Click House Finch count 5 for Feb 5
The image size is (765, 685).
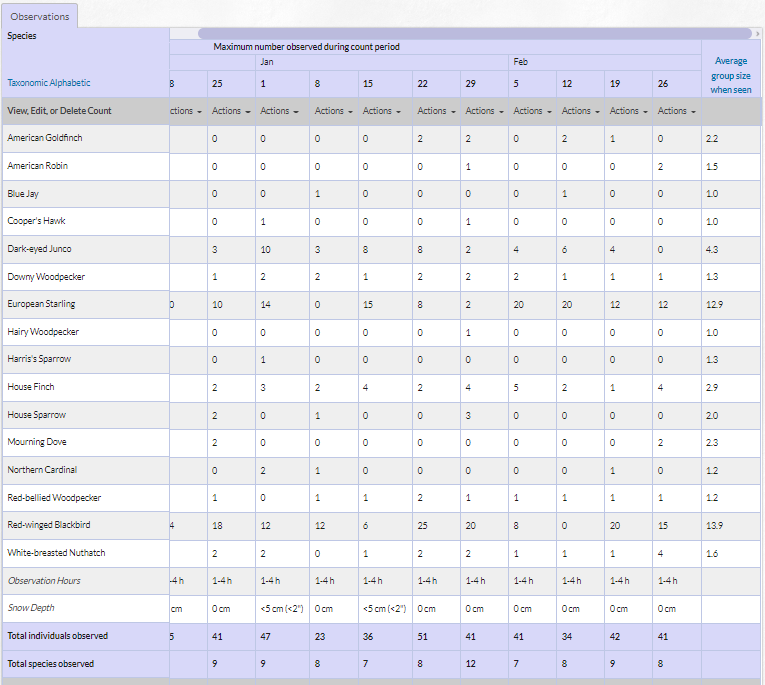pos(516,387)
